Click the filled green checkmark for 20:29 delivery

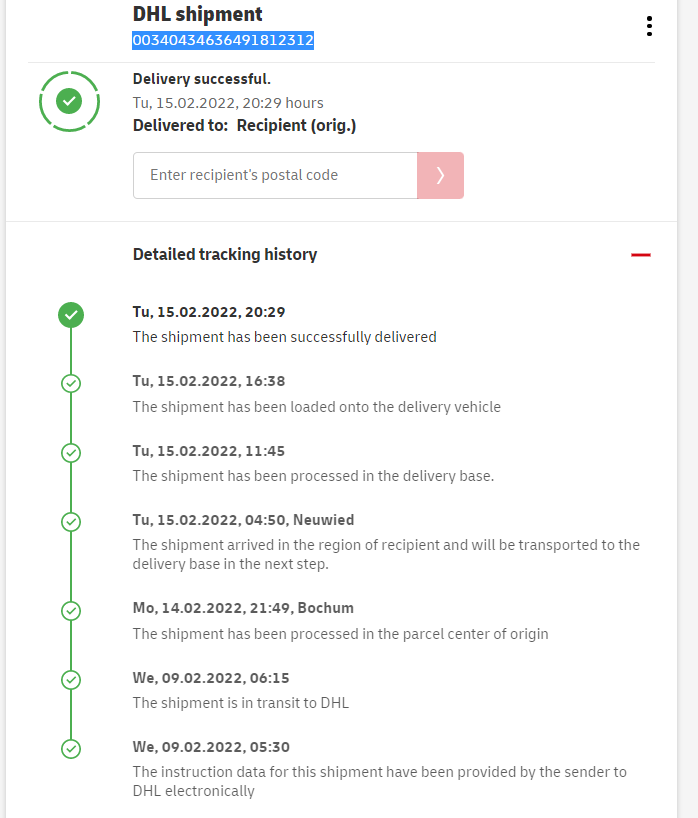click(x=71, y=315)
